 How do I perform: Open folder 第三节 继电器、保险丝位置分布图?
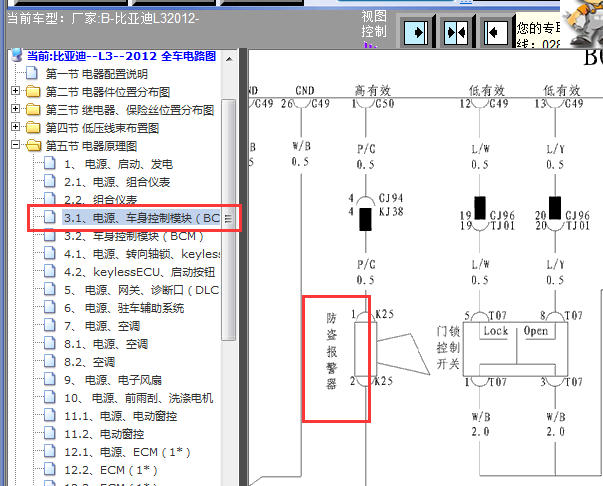[x=130, y=110]
